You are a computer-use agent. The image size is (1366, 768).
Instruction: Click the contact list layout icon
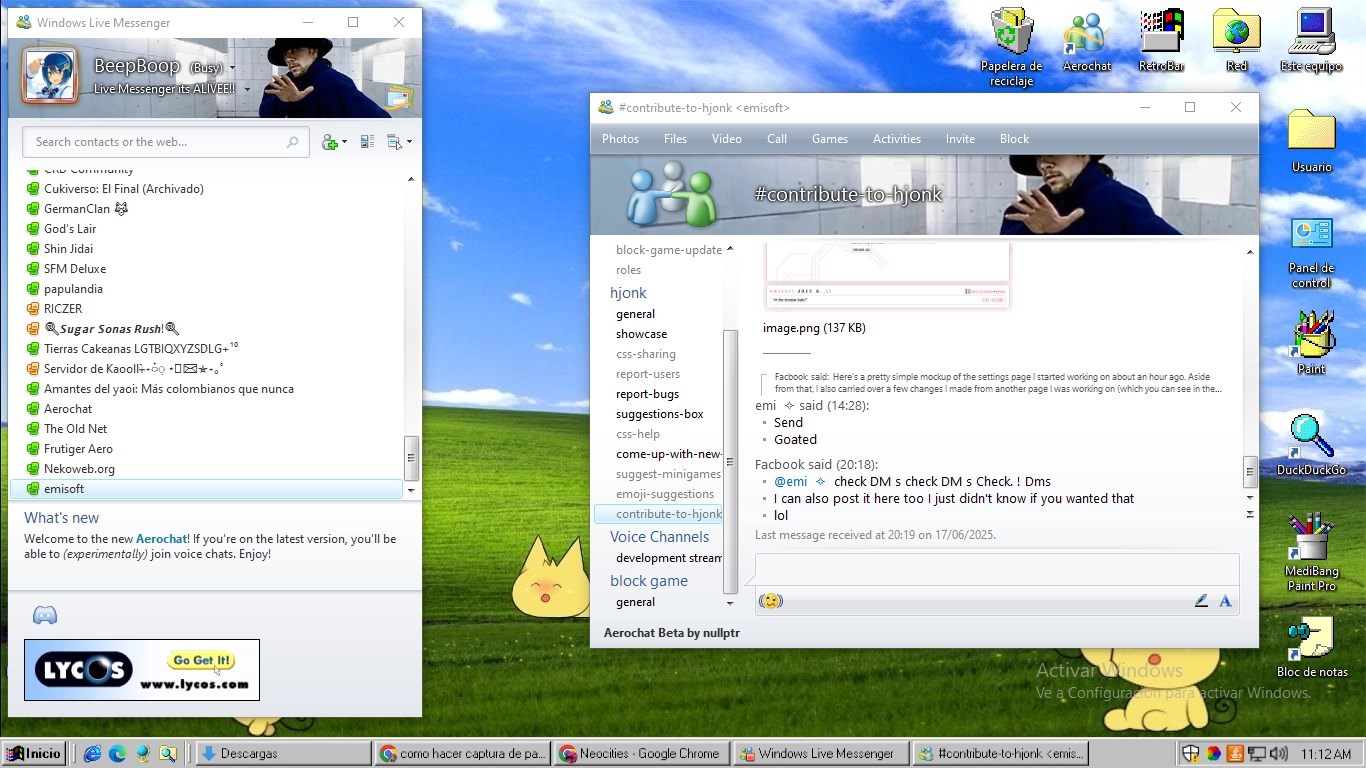click(x=367, y=142)
